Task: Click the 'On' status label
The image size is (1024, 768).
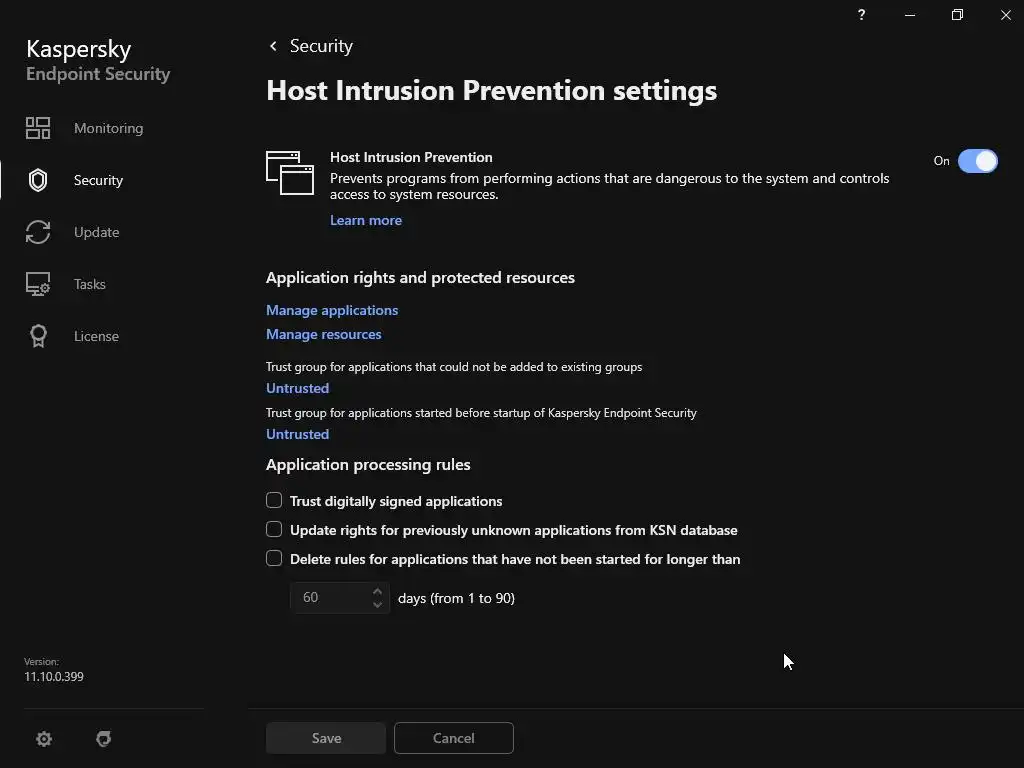Action: click(941, 161)
